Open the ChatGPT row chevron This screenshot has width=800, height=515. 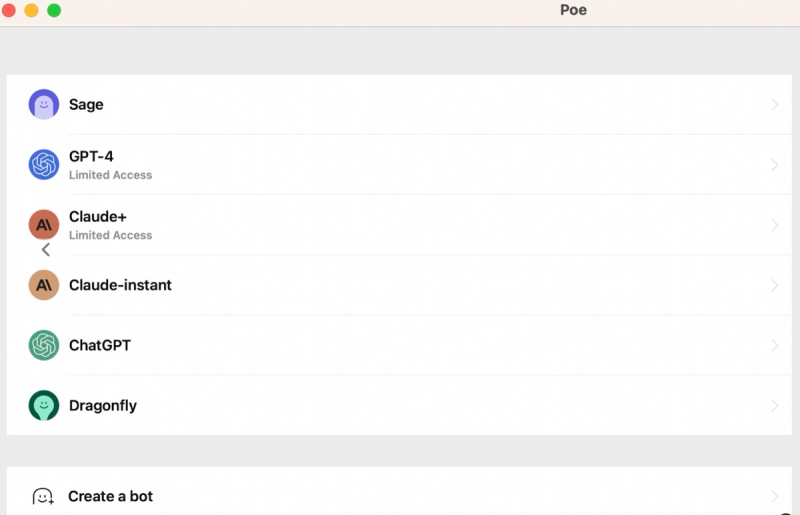click(x=775, y=345)
